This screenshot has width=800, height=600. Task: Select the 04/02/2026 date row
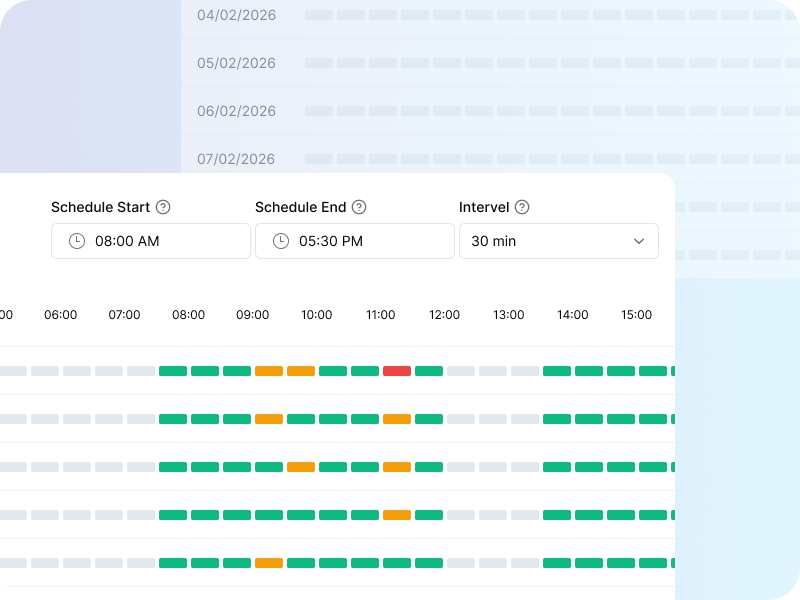235,15
